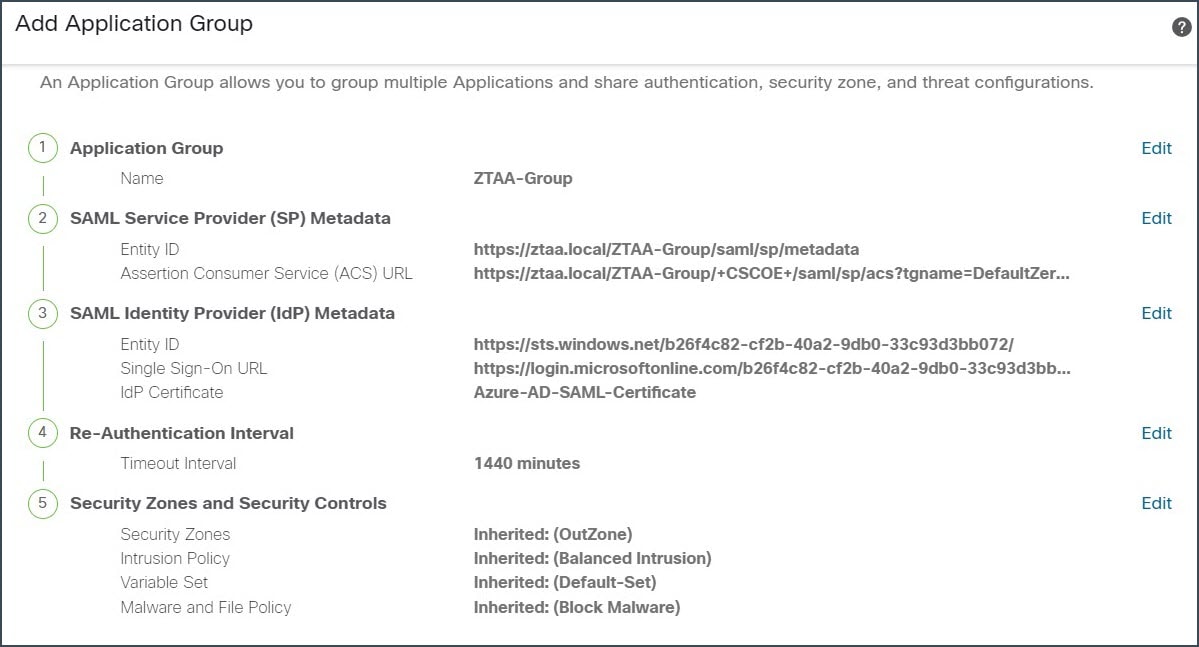This screenshot has height=647, width=1199.
Task: Select step 4 circle for Re-Authentication Interval
Action: (43, 433)
